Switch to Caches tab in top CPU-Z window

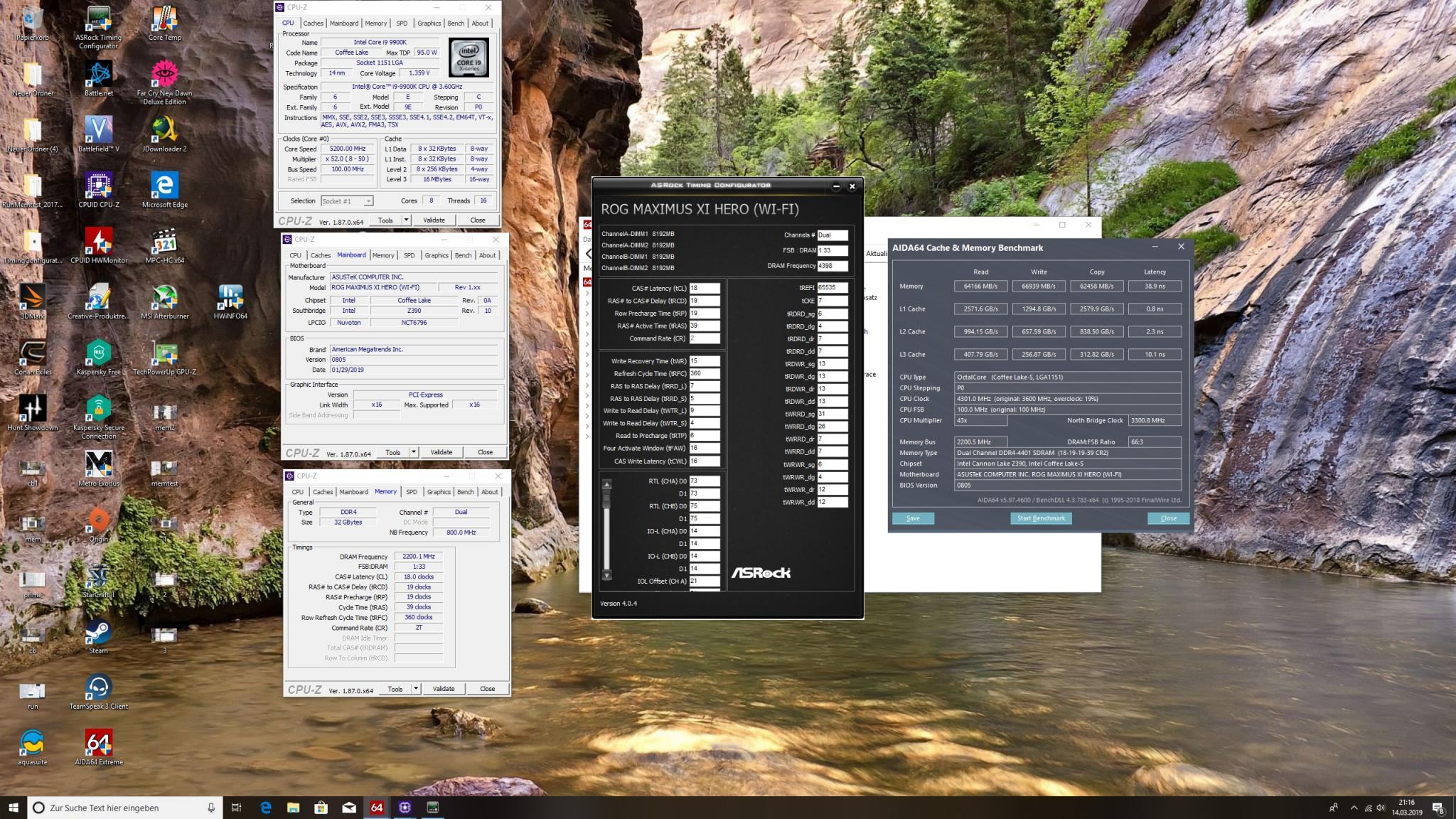[313, 23]
